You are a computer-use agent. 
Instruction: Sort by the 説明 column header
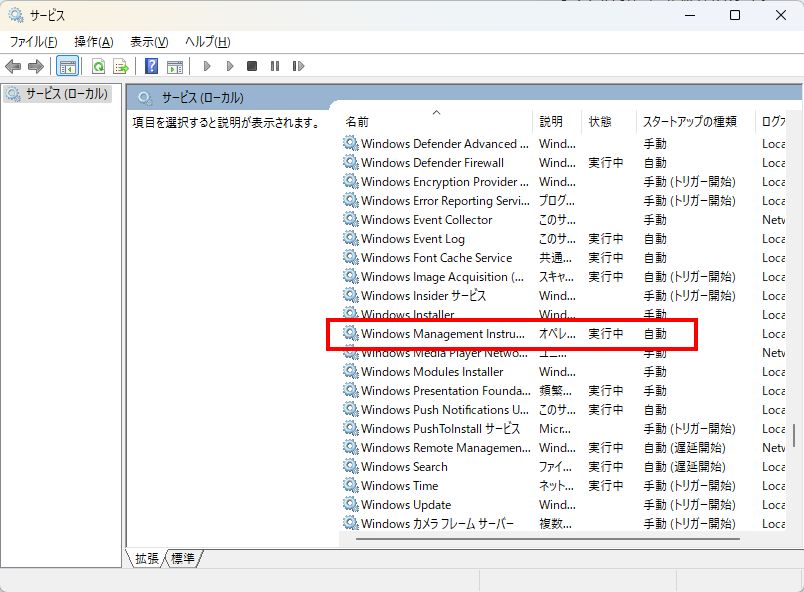point(557,121)
